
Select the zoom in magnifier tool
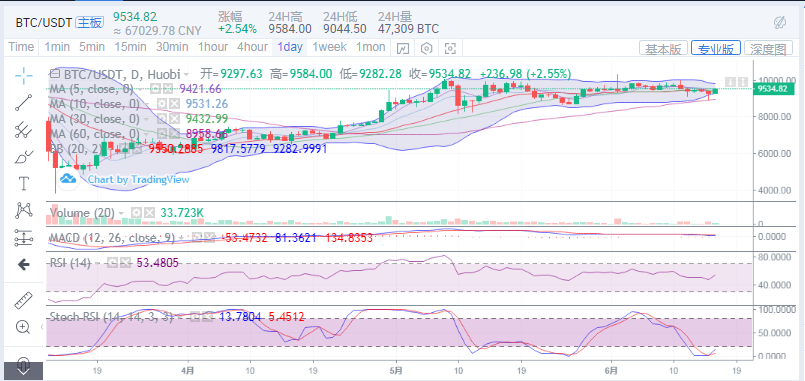coord(23,327)
